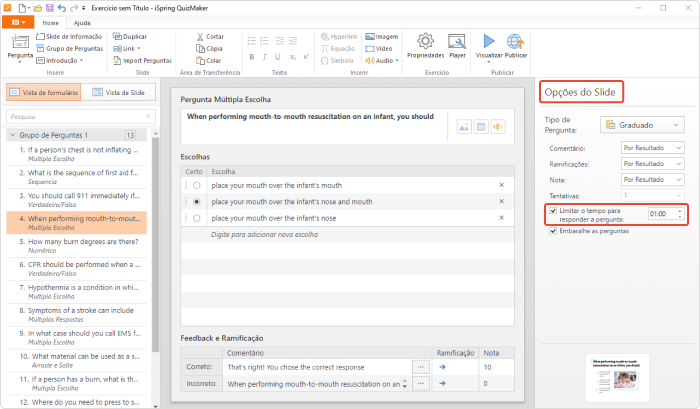Switch to Vista de Slide
The width and height of the screenshot is (700, 409).
pos(118,92)
